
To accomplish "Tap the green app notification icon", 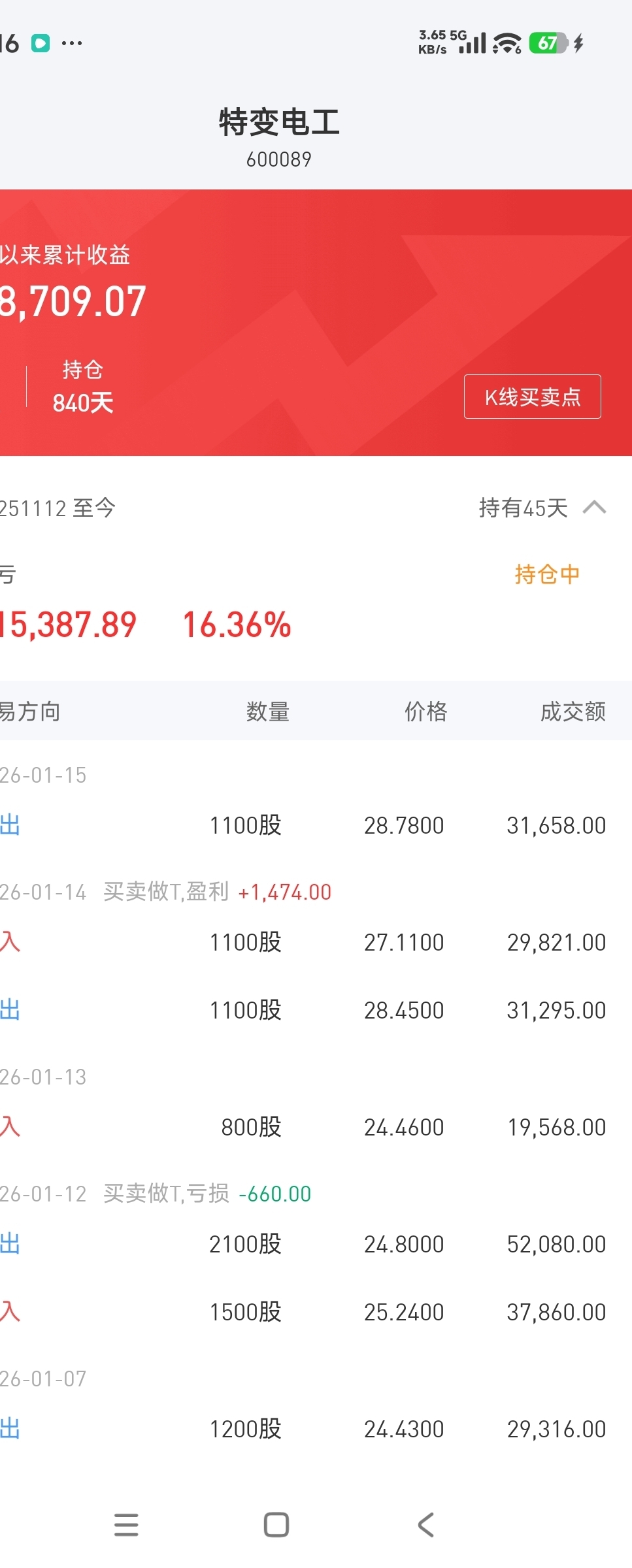I will point(41,43).
